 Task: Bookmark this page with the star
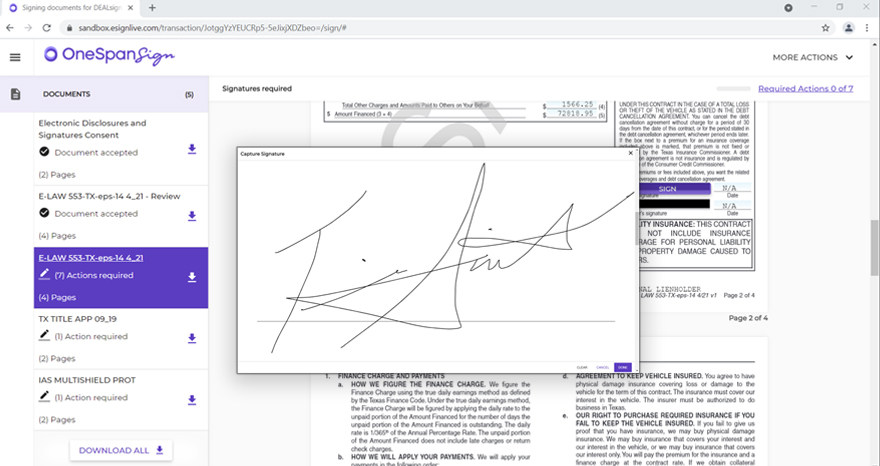826,28
